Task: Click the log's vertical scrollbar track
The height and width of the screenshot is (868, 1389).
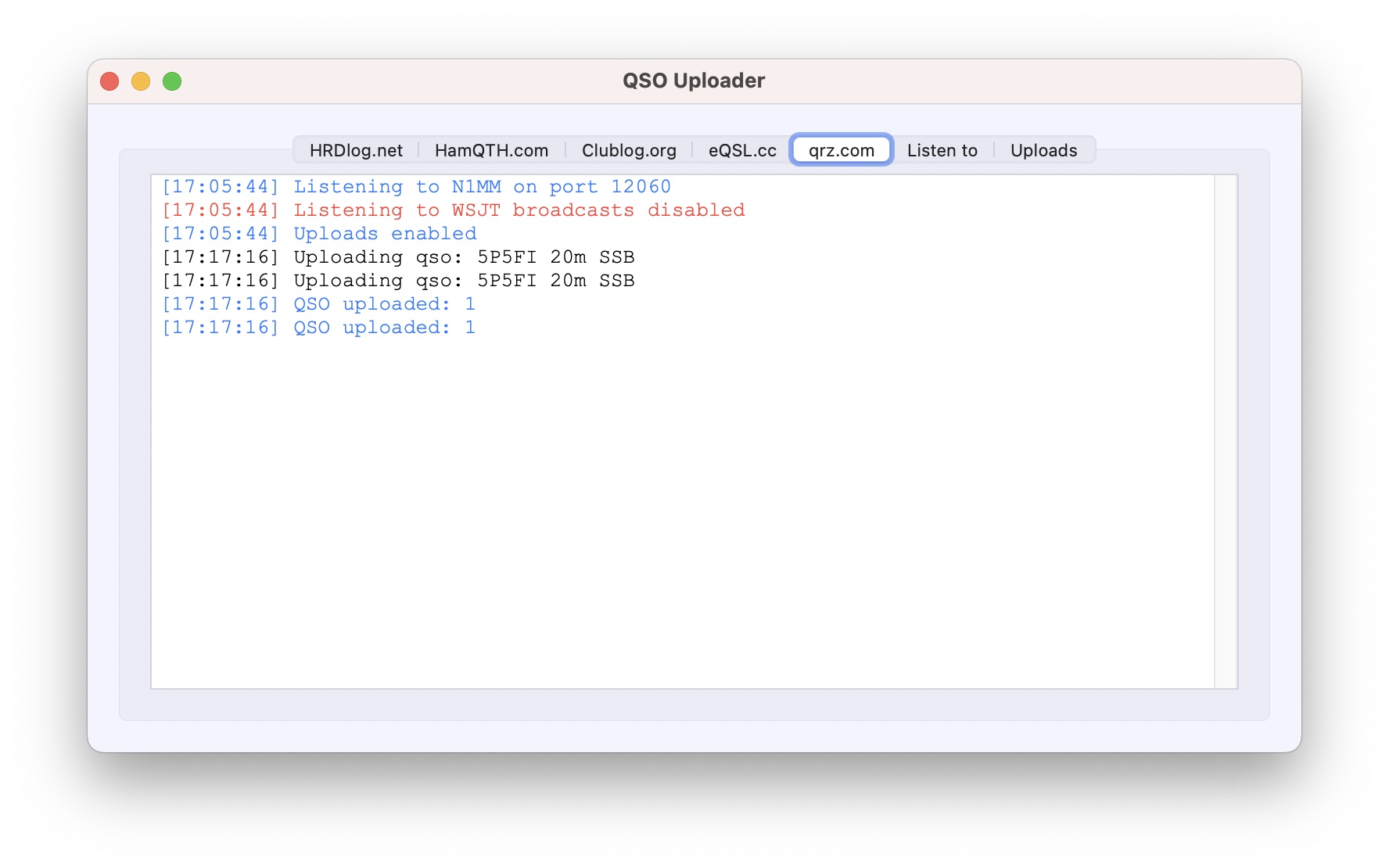Action: click(x=1226, y=430)
